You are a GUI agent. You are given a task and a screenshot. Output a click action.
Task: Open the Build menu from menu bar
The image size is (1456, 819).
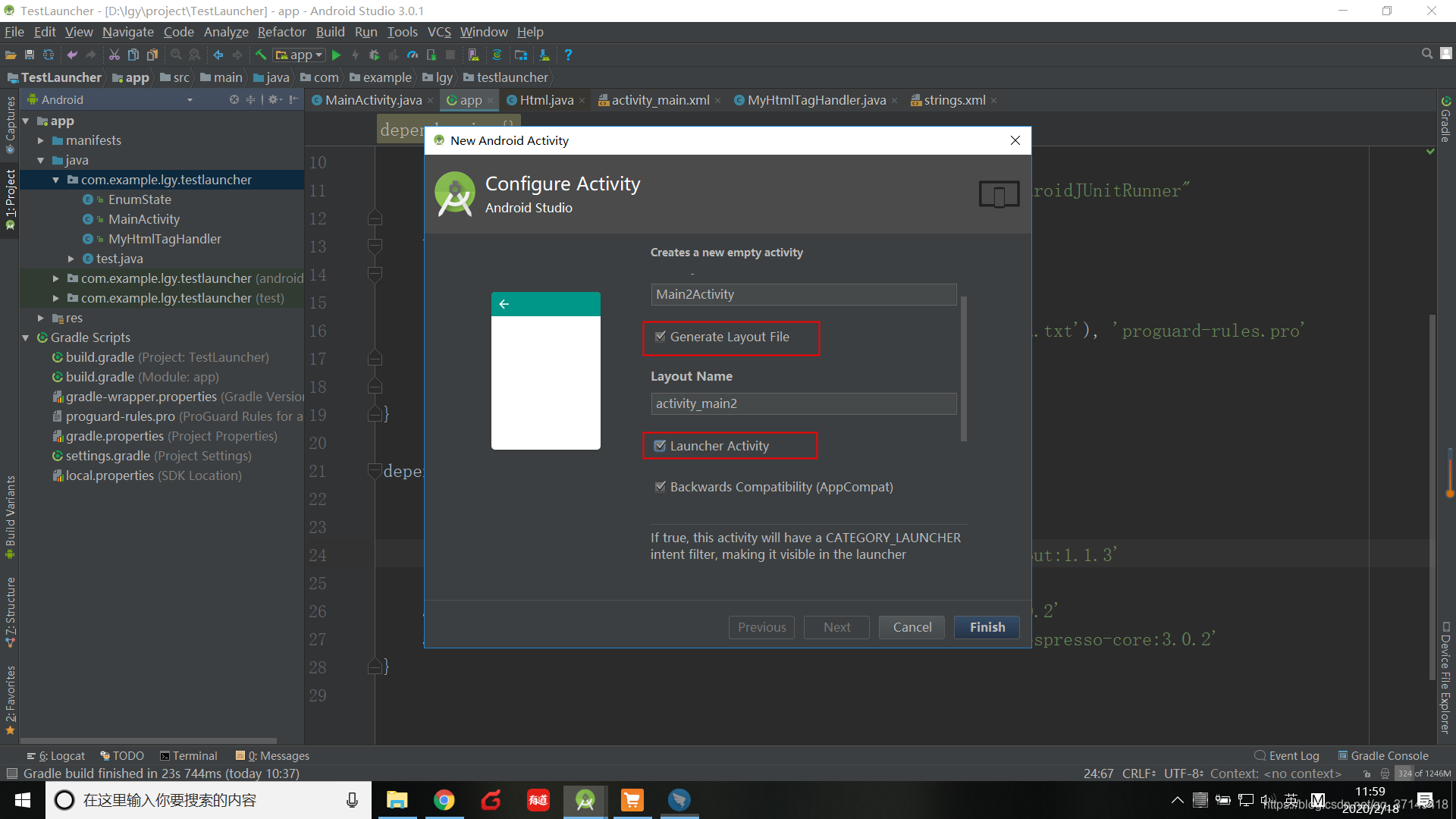tap(329, 32)
